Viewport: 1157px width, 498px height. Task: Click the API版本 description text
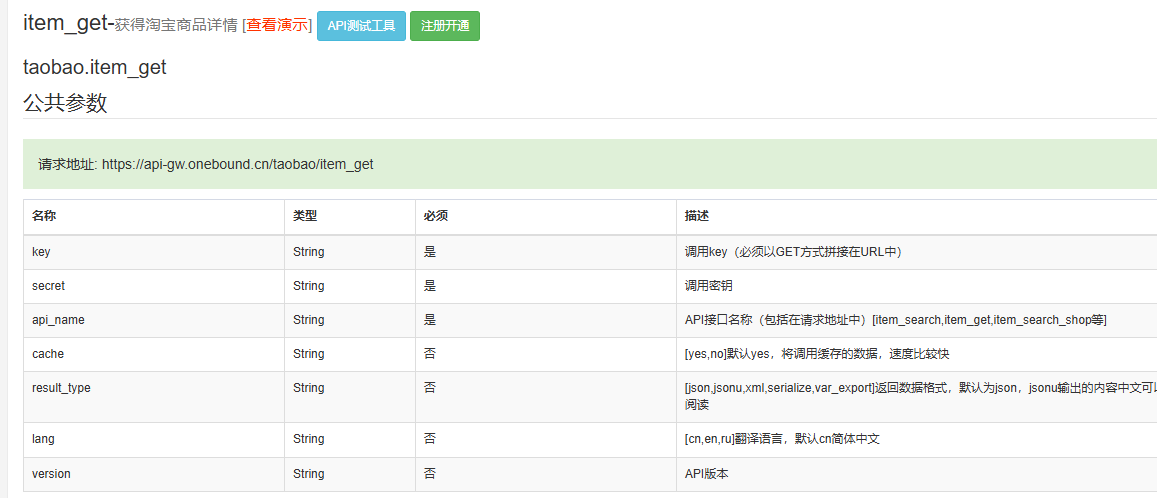[706, 474]
